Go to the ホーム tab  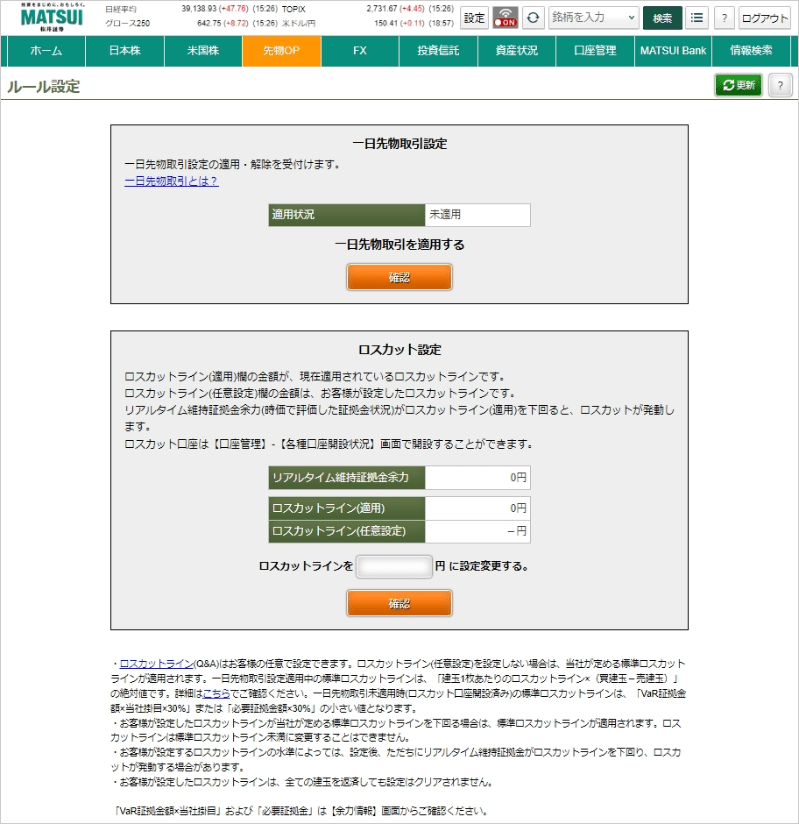(46, 51)
